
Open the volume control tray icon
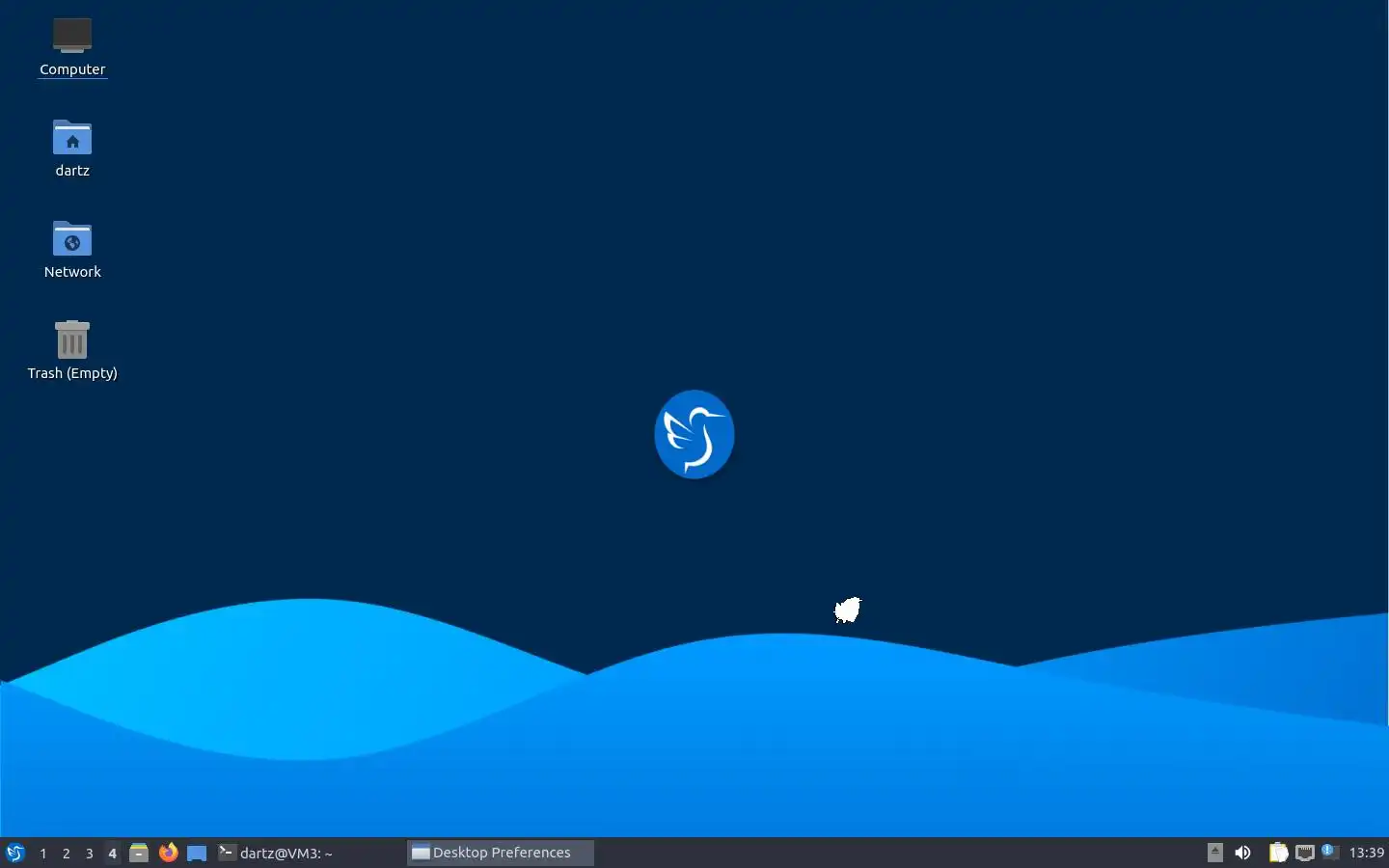click(x=1243, y=853)
